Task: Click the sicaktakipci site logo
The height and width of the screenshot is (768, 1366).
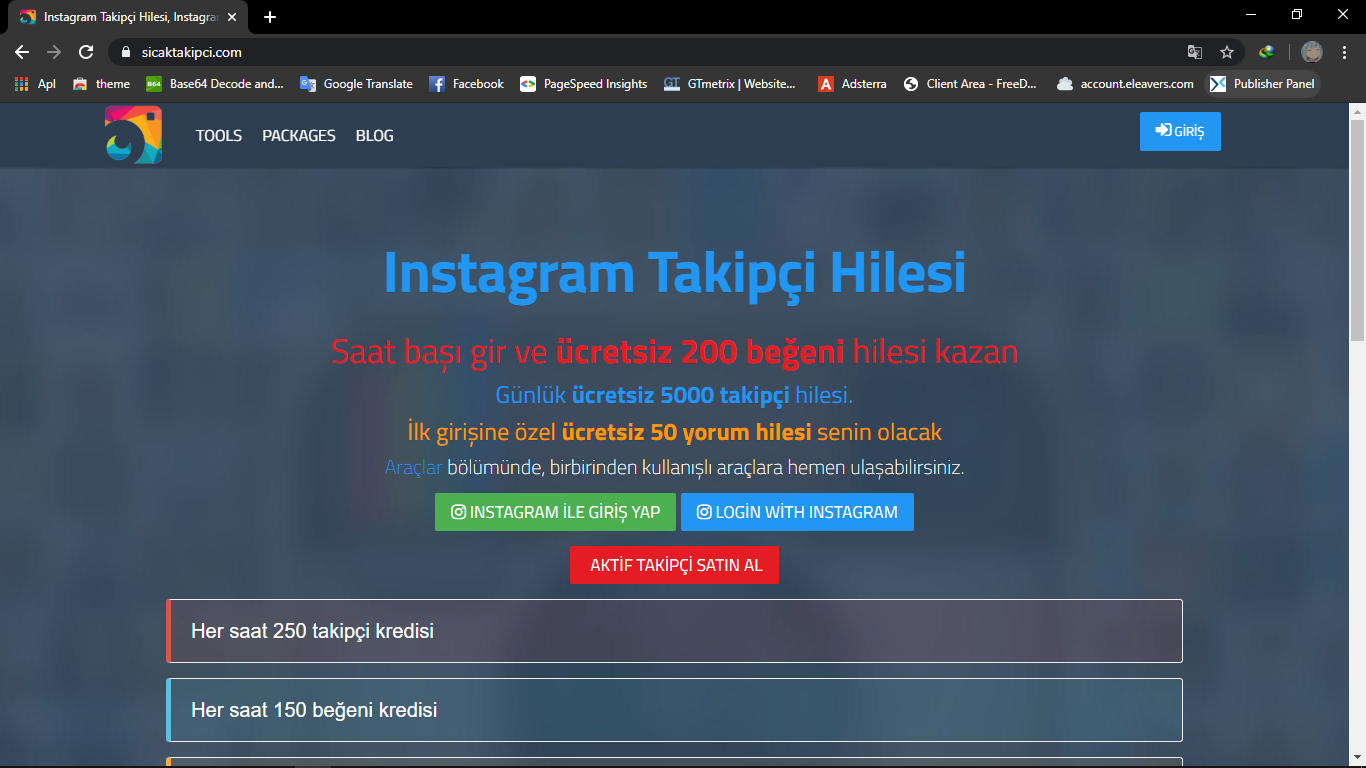Action: coord(133,134)
